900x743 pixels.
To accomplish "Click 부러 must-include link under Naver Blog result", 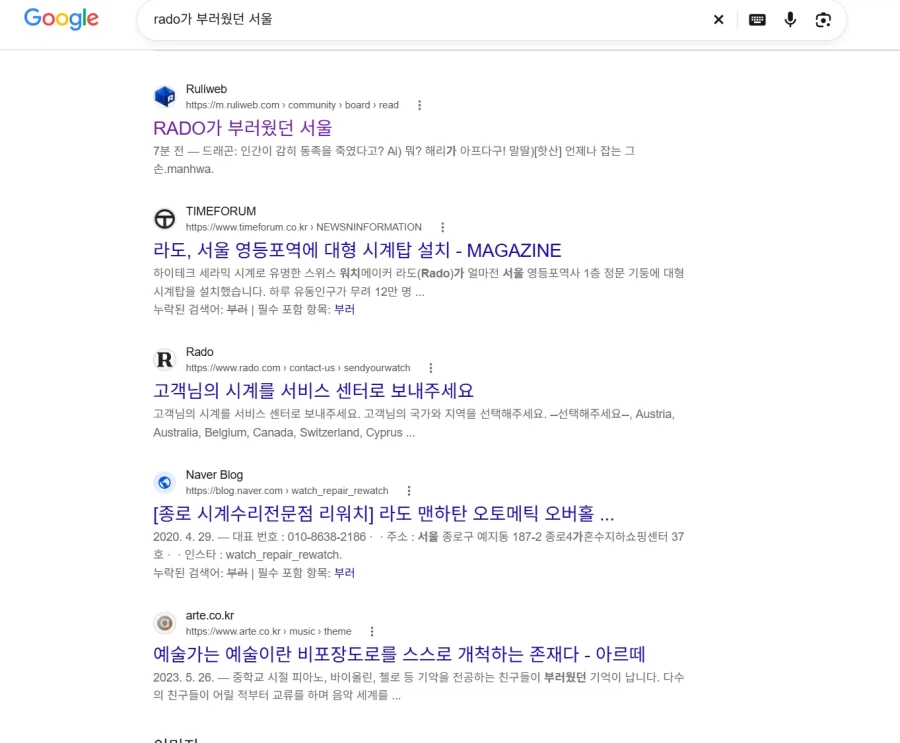I will (x=344, y=573).
